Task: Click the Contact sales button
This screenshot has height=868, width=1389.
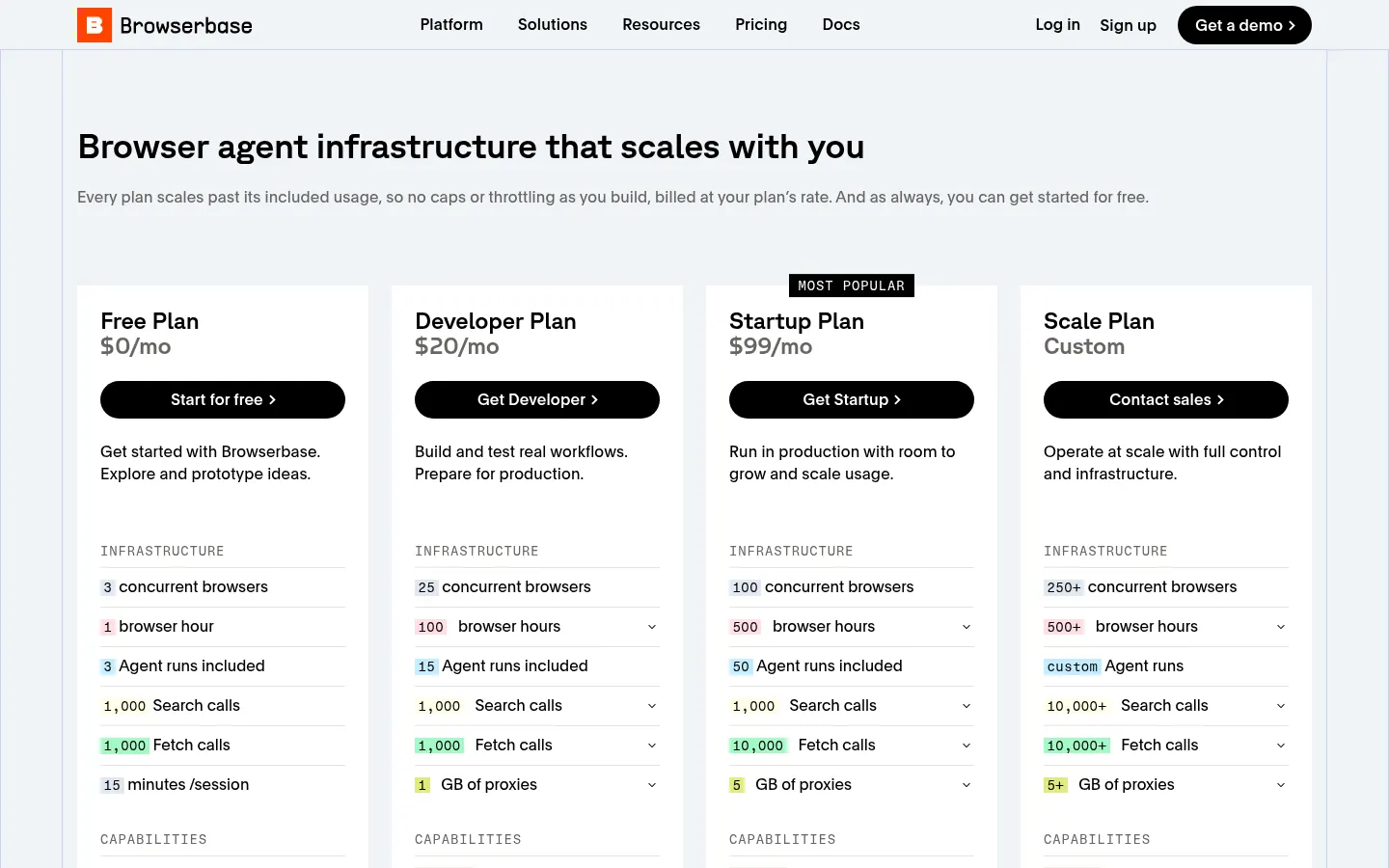Action: [1166, 399]
